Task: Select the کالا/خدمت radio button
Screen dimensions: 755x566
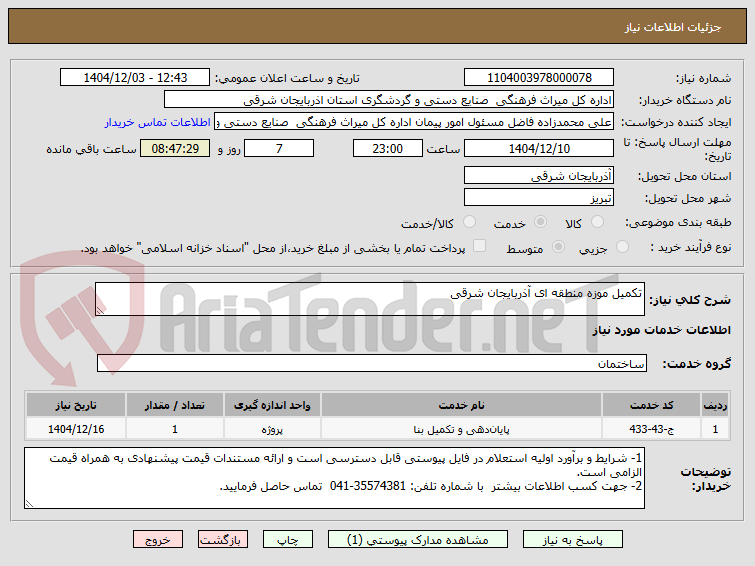Action: click(469, 222)
